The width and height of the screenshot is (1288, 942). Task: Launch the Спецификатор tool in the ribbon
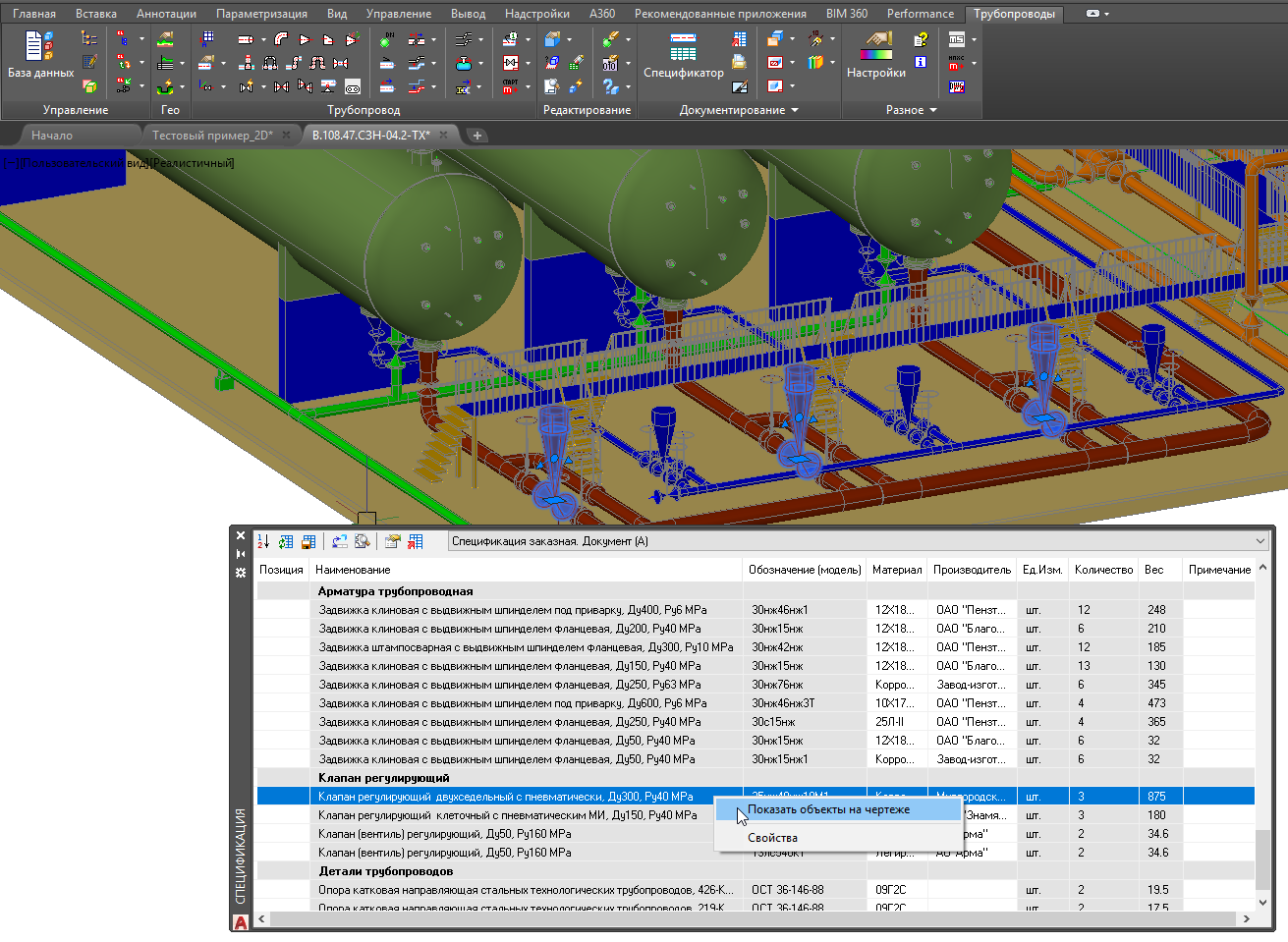point(683,55)
